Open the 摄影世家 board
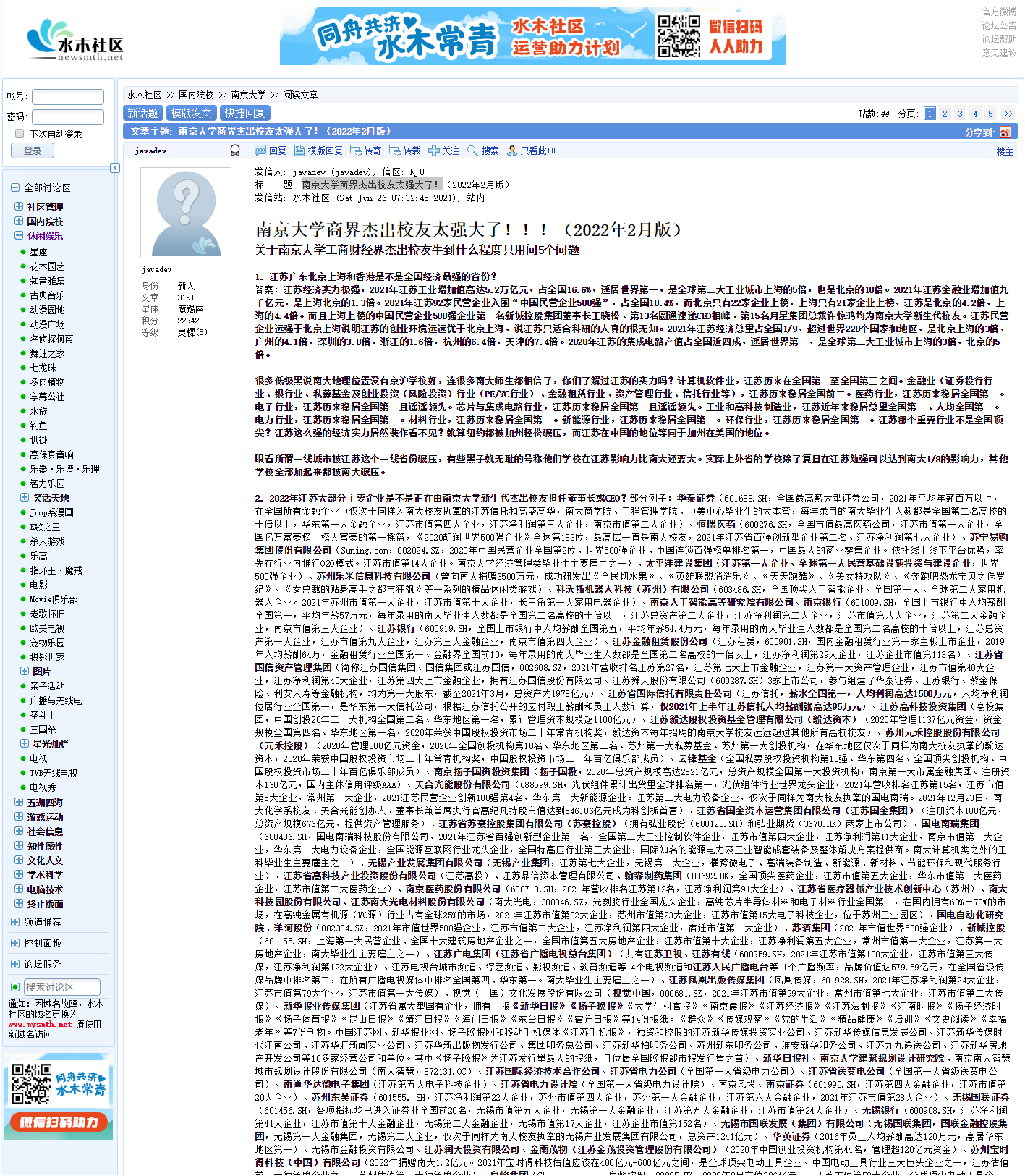This screenshot has height=1176, width=1025. (47, 657)
